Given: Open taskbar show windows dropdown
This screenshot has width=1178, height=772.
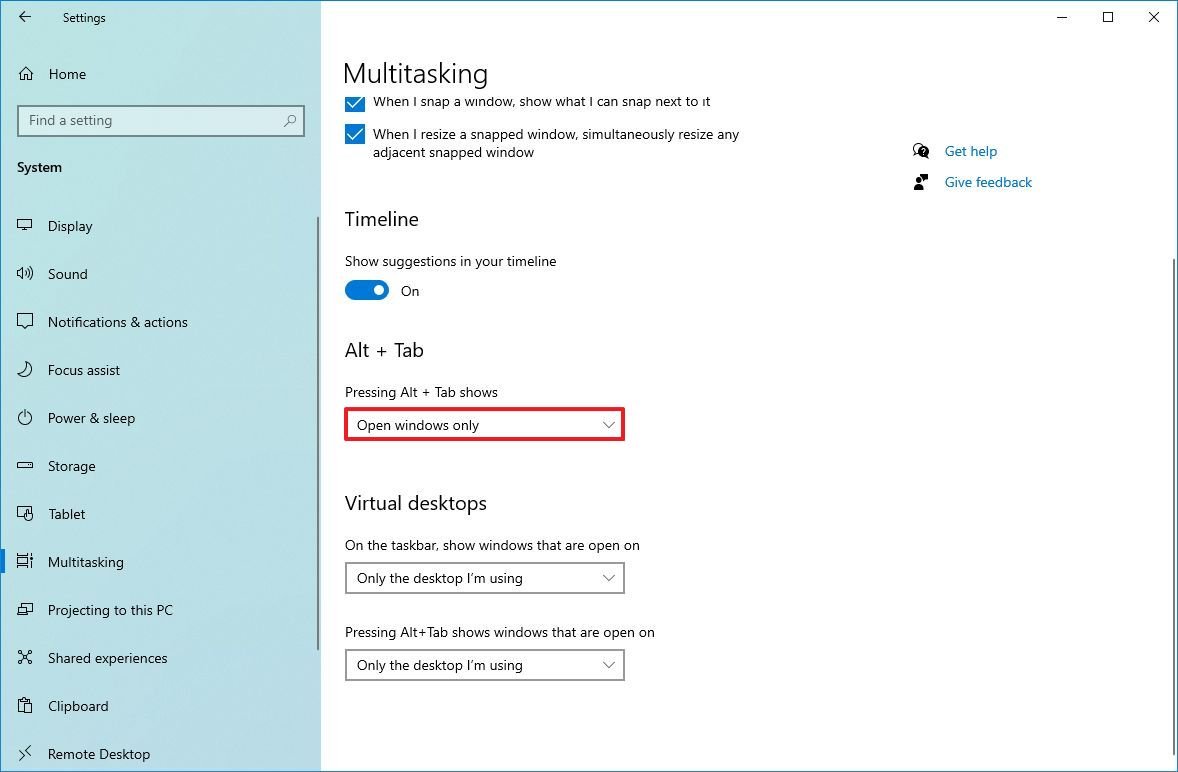Looking at the screenshot, I should [x=485, y=578].
